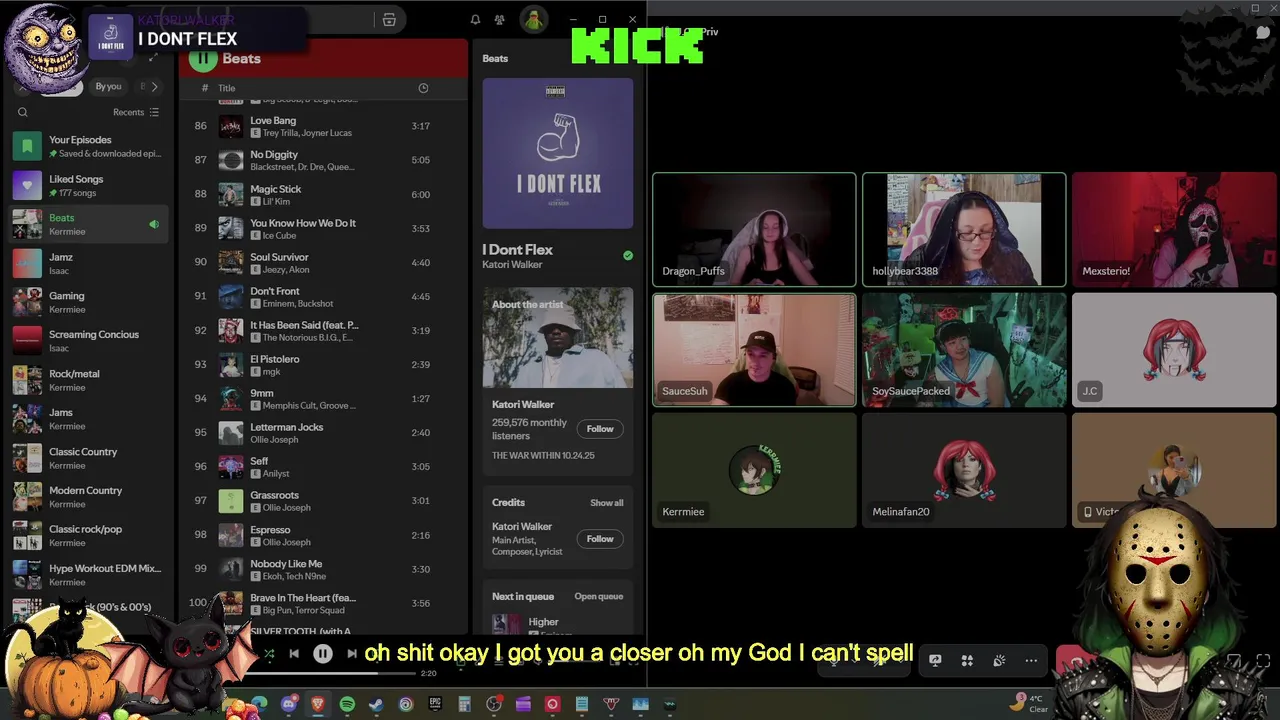This screenshot has width=1280, height=720.
Task: Share your screen in Discord call
Action: 935,660
